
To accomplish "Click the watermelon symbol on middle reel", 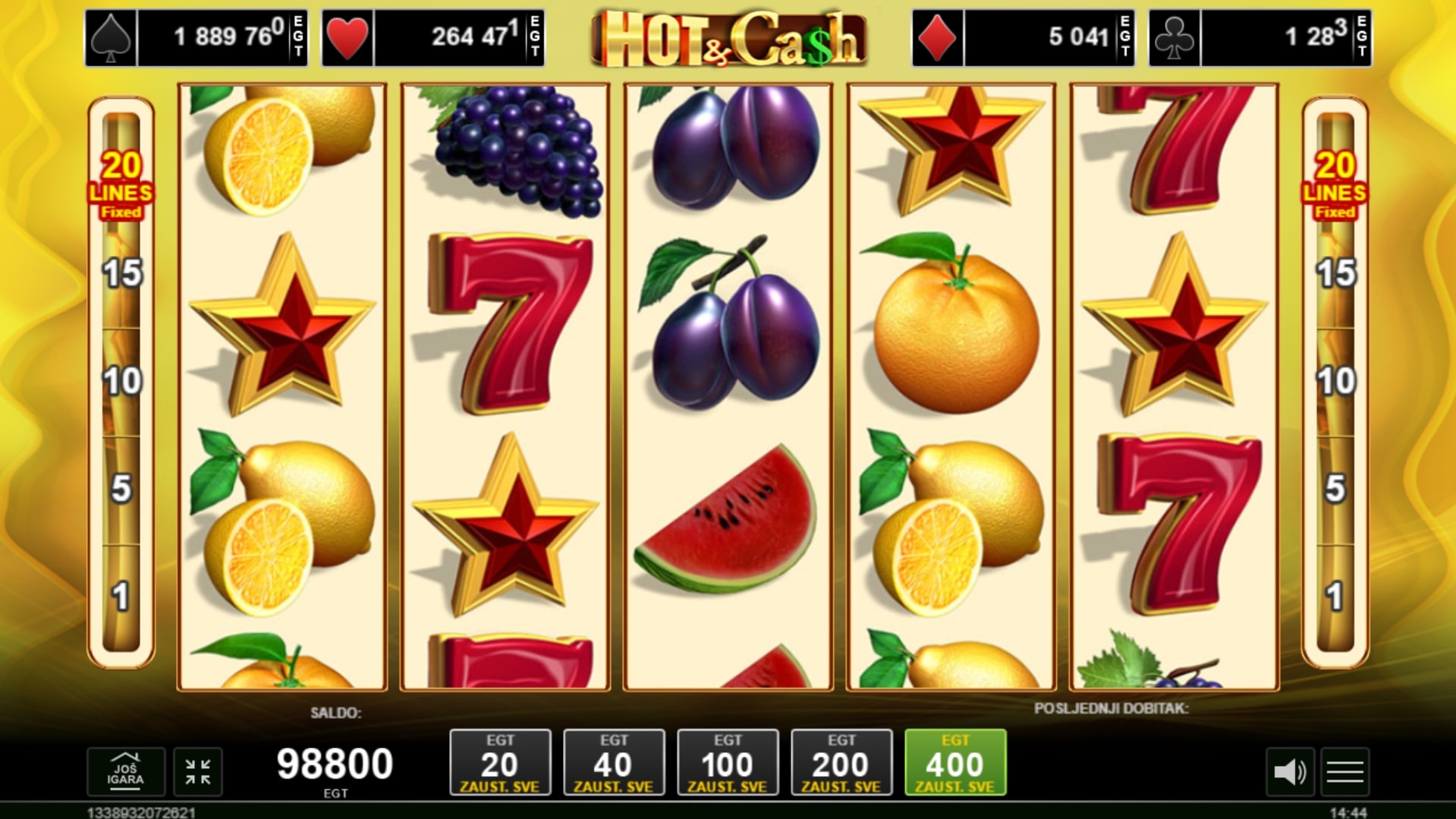I will 726,521.
